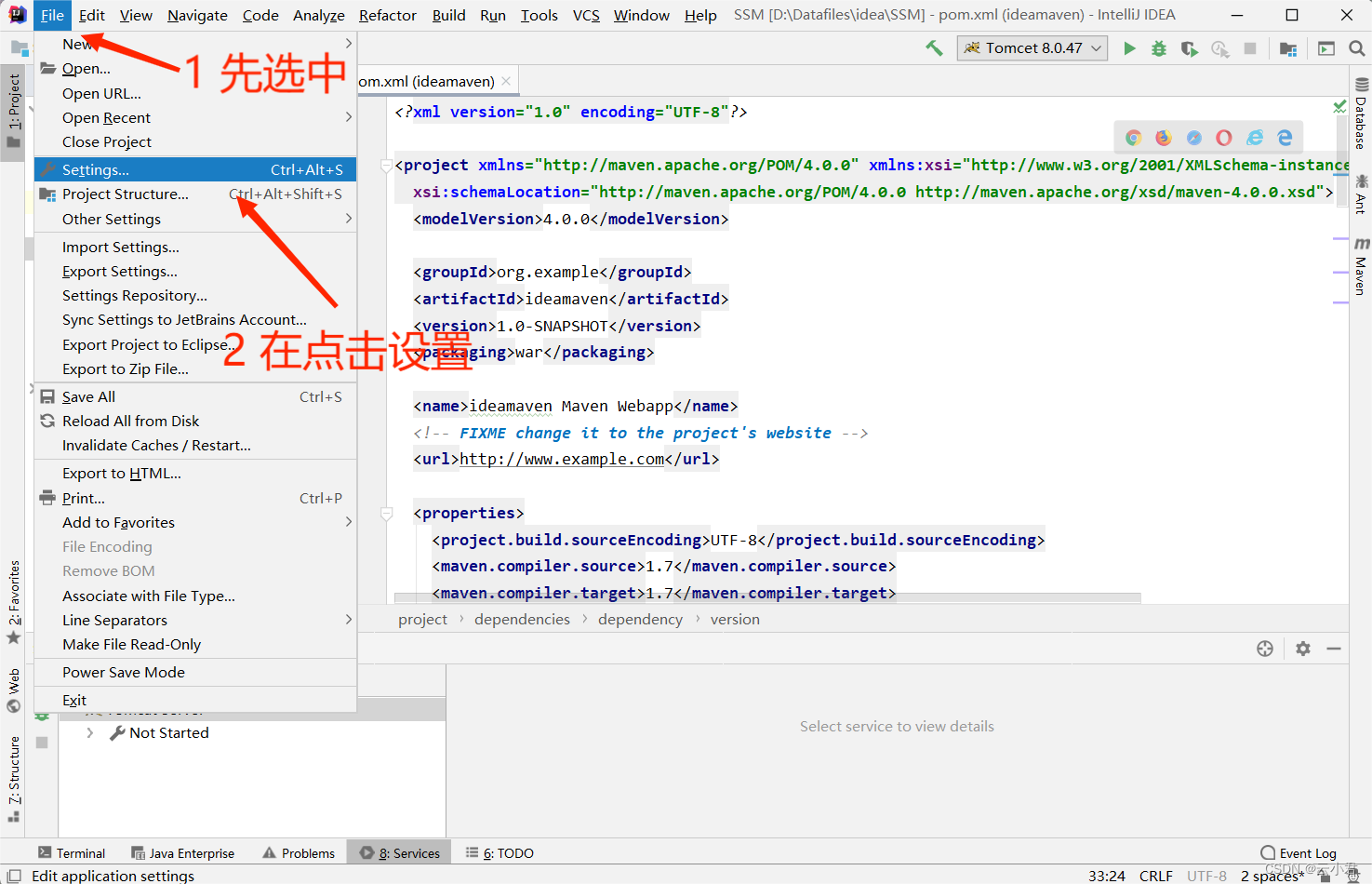
Task: Click CRLF line separator in status bar
Action: click(x=1156, y=876)
